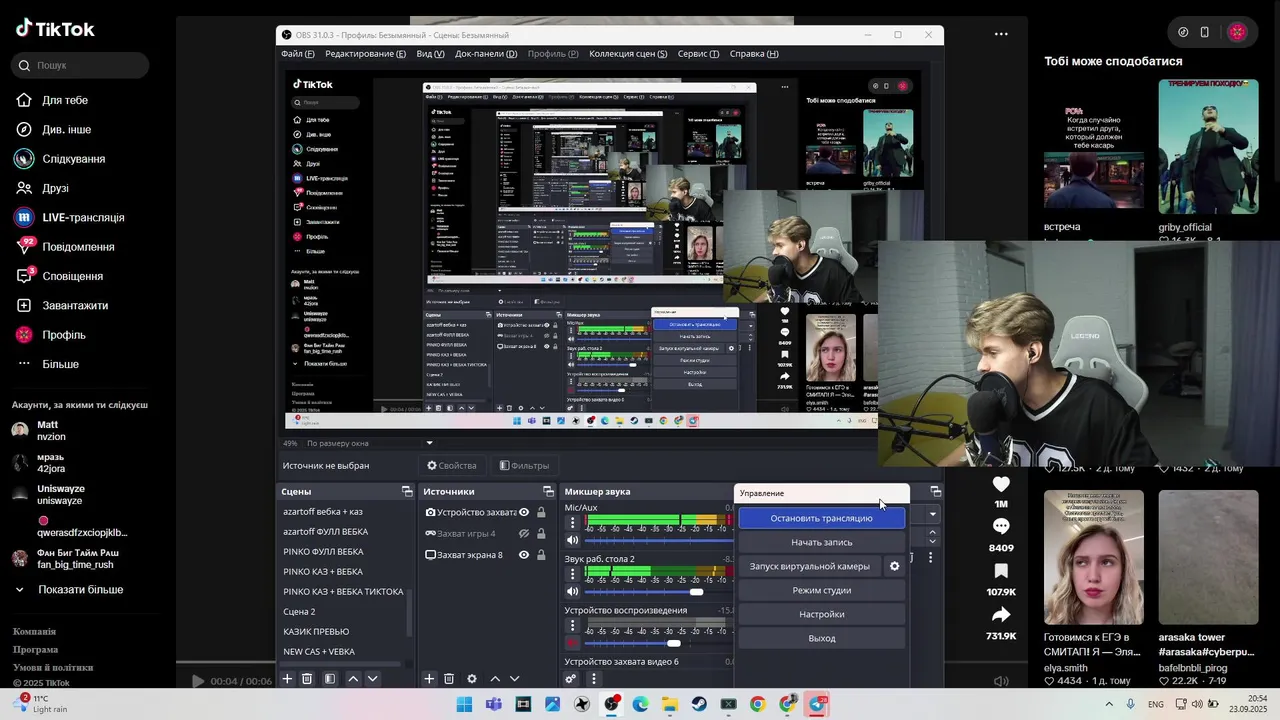Open advanced audio properties gears in mixer
Screen dimensions: 1280x720
[571, 679]
